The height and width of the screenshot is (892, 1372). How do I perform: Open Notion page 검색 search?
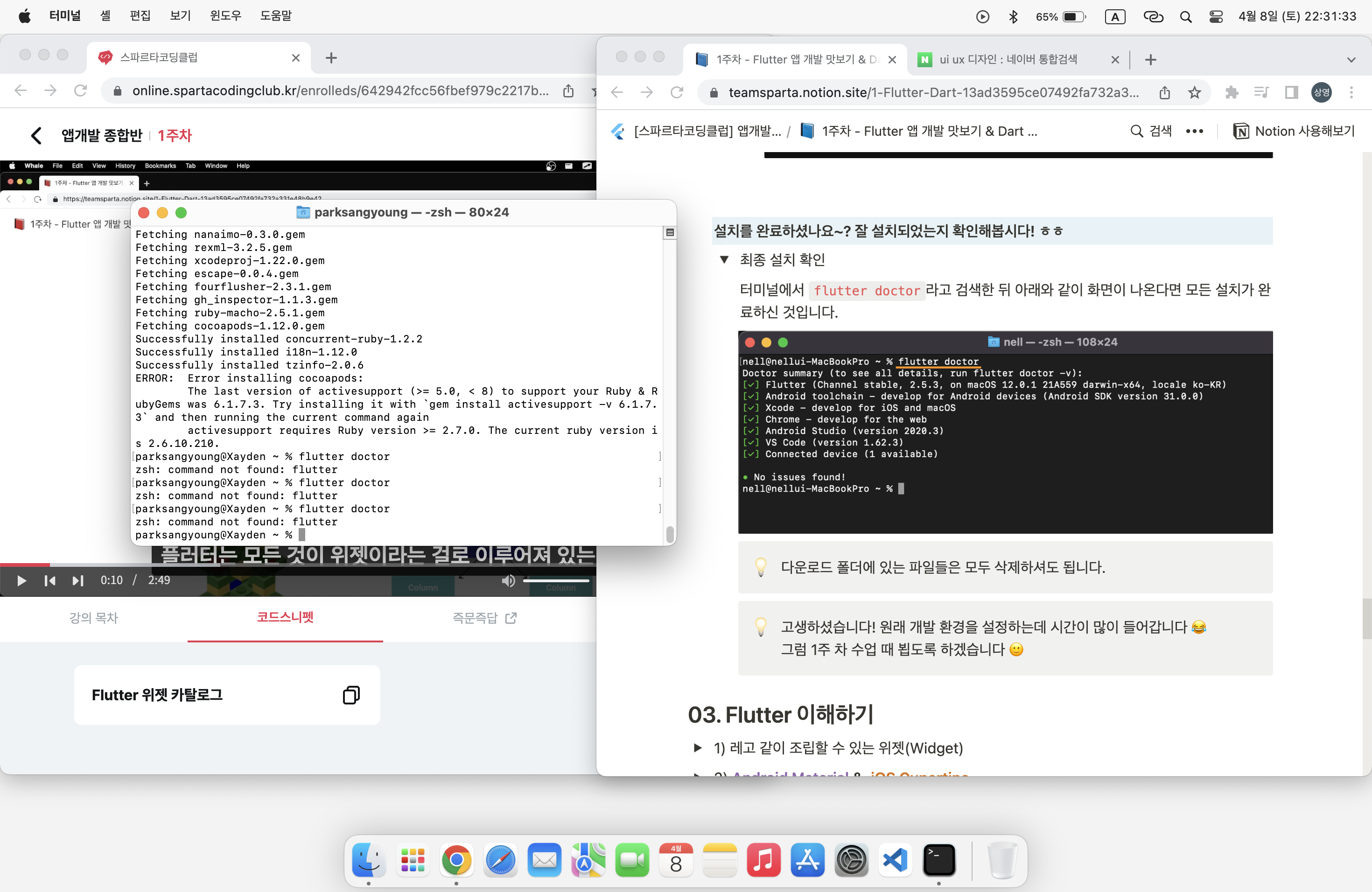coord(1151,132)
